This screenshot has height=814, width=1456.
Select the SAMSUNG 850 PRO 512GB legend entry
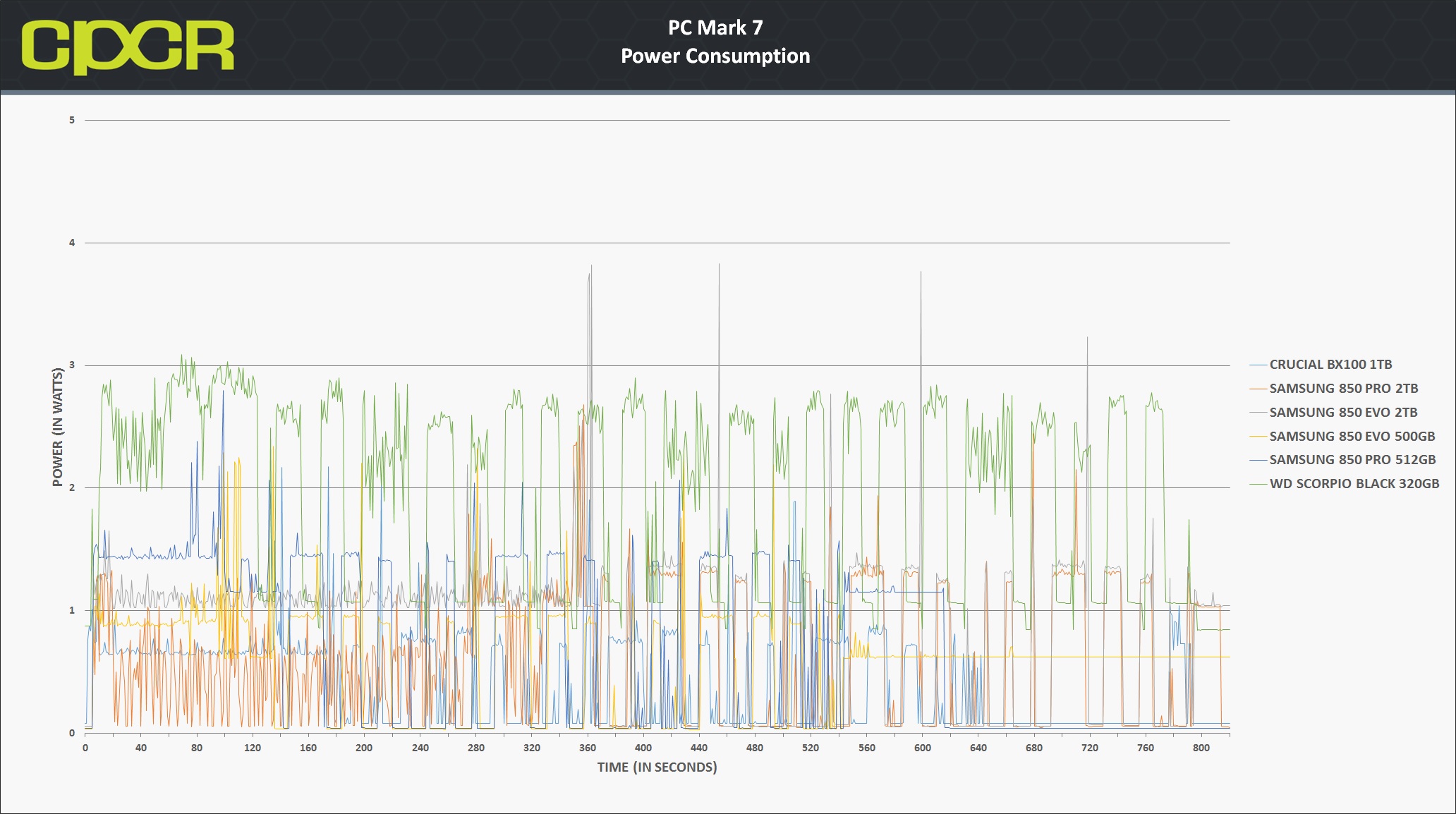[1342, 460]
